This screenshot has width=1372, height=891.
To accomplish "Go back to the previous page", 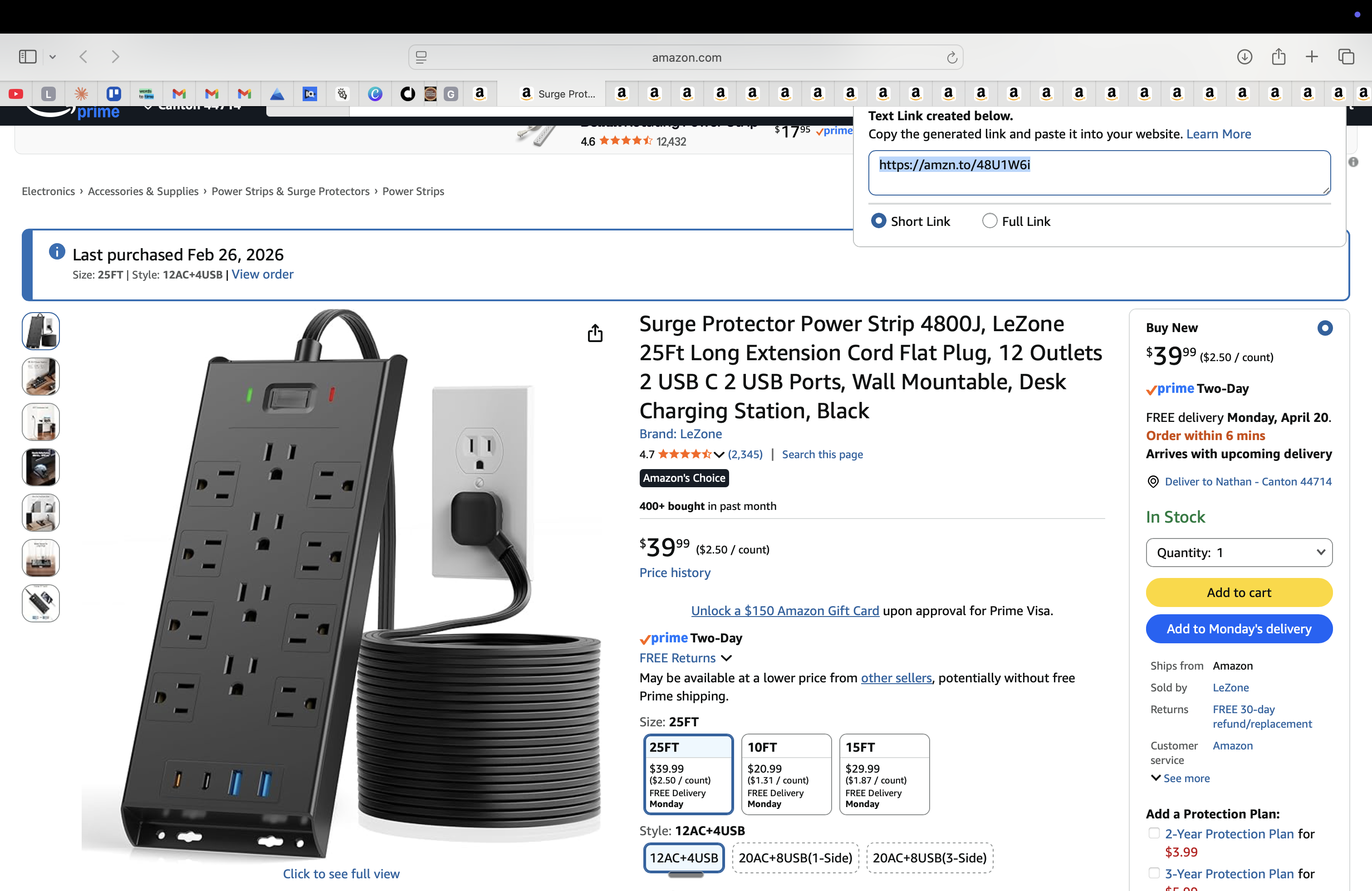I will (x=83, y=56).
